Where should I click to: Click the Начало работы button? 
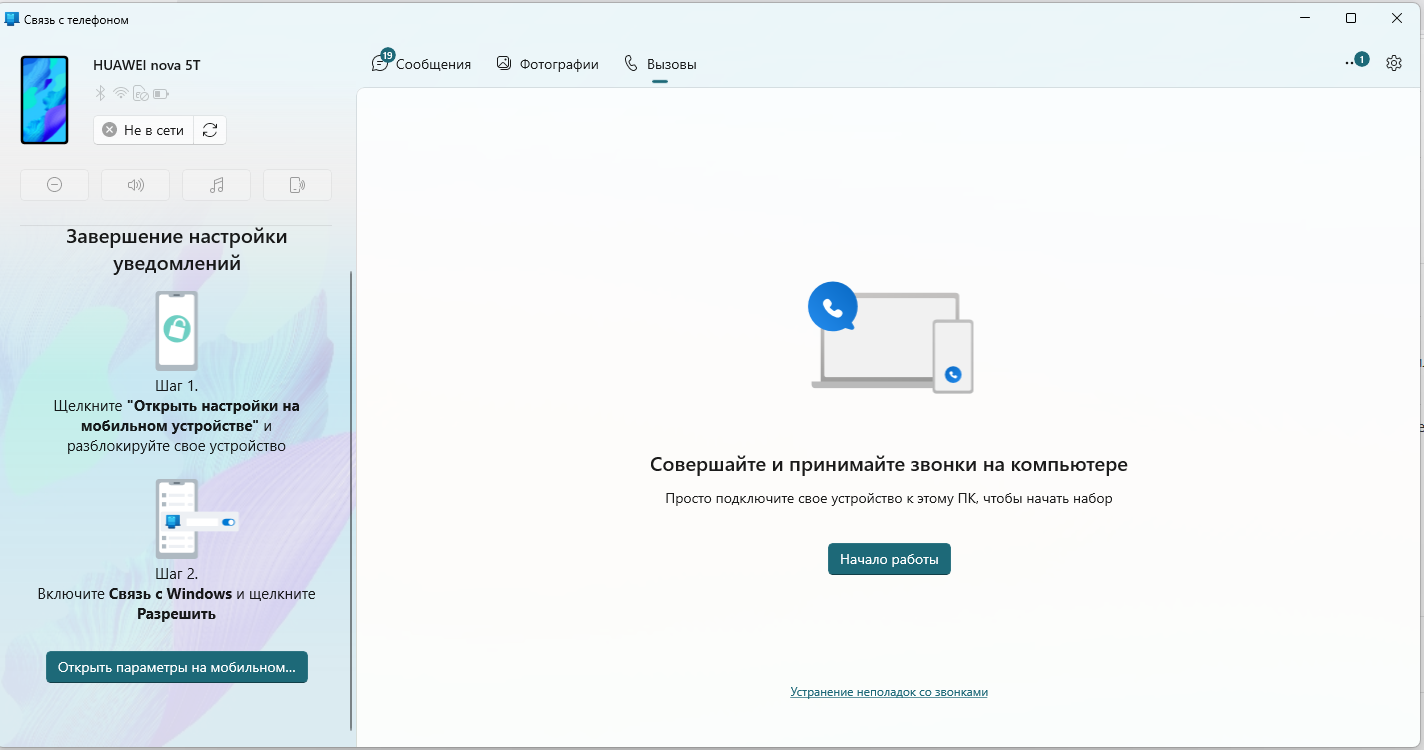click(x=889, y=559)
